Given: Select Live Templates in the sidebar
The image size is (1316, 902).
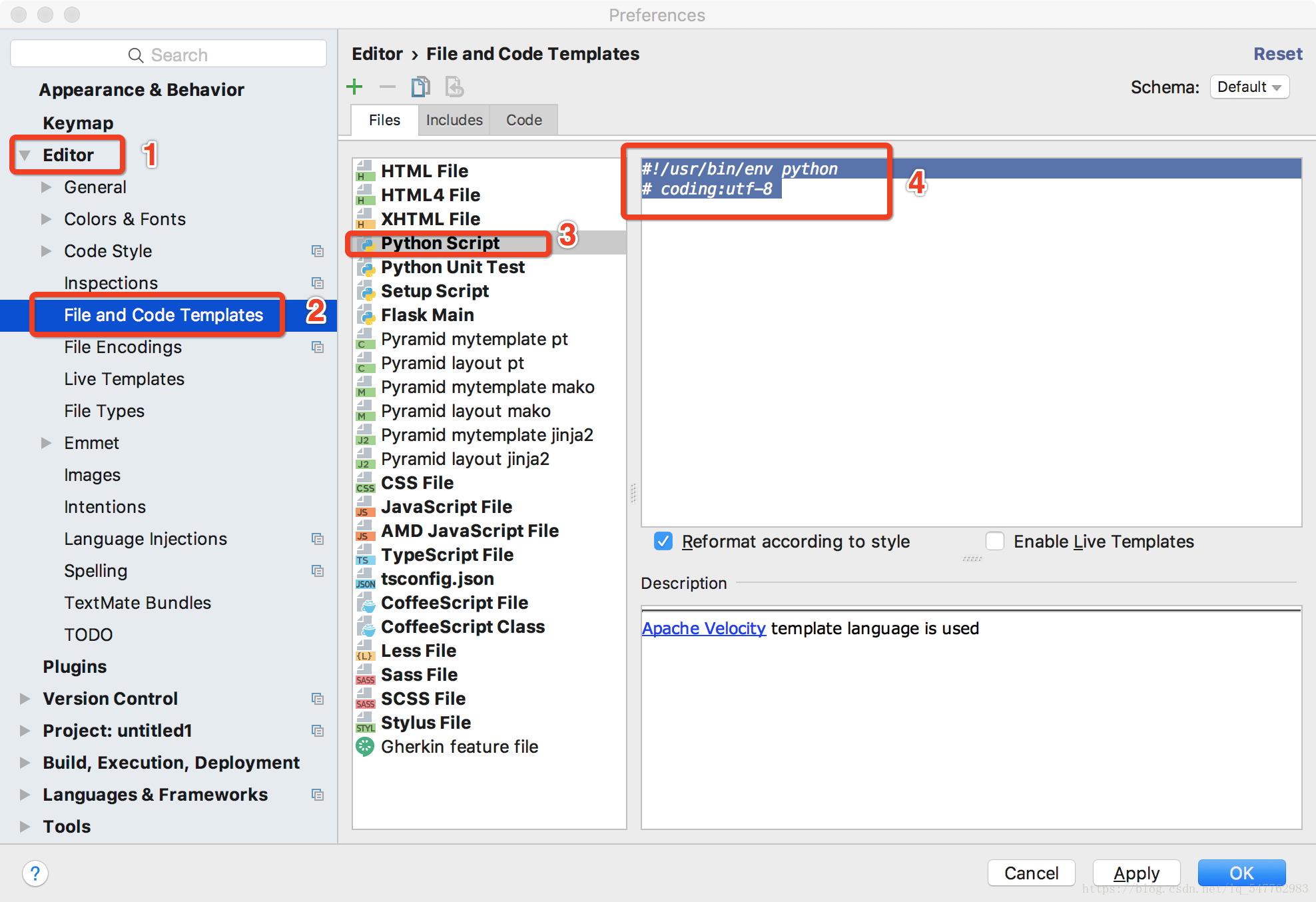Looking at the screenshot, I should [124, 379].
